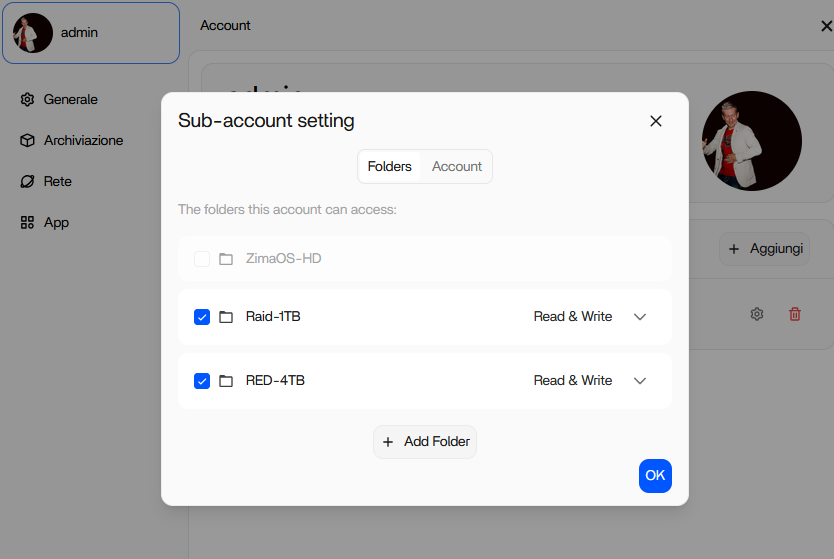Delete sub-account with red trash icon
This screenshot has height=559, width=834.
point(795,314)
